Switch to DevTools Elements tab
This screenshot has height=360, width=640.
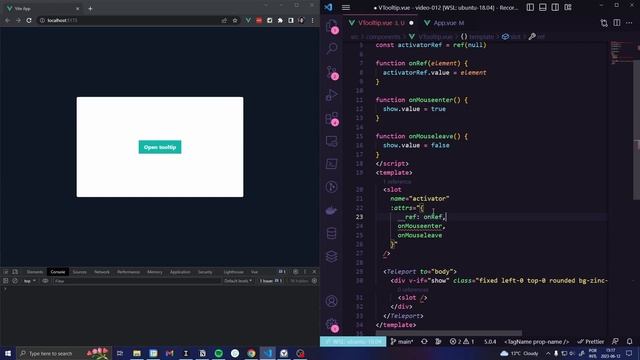tap(35, 272)
